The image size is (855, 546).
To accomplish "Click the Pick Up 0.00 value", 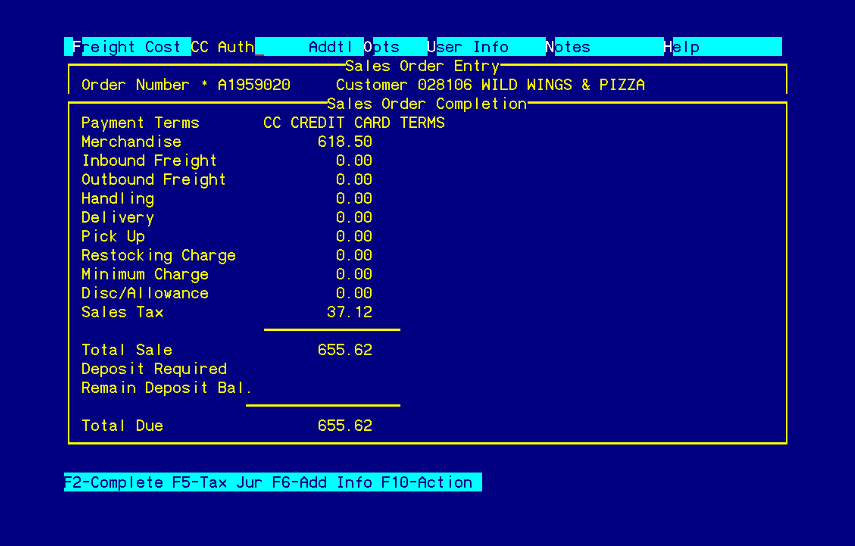I will (354, 236).
